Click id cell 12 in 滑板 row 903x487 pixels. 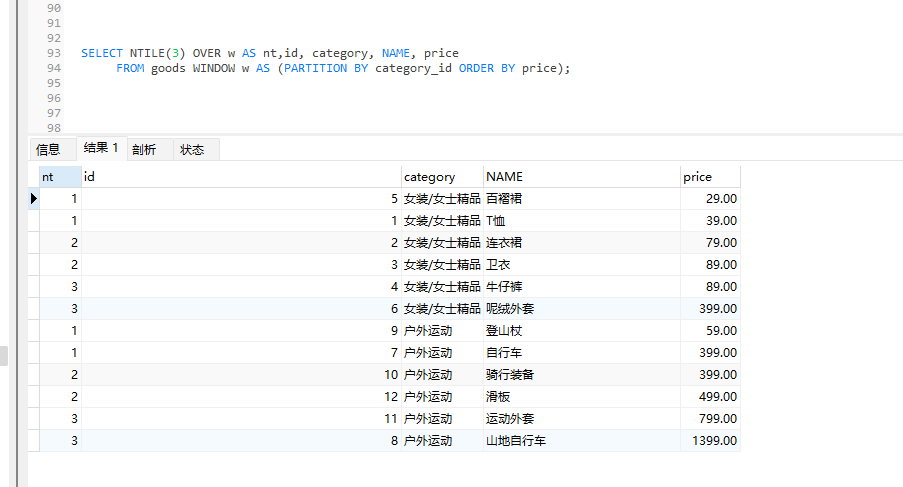pos(241,397)
